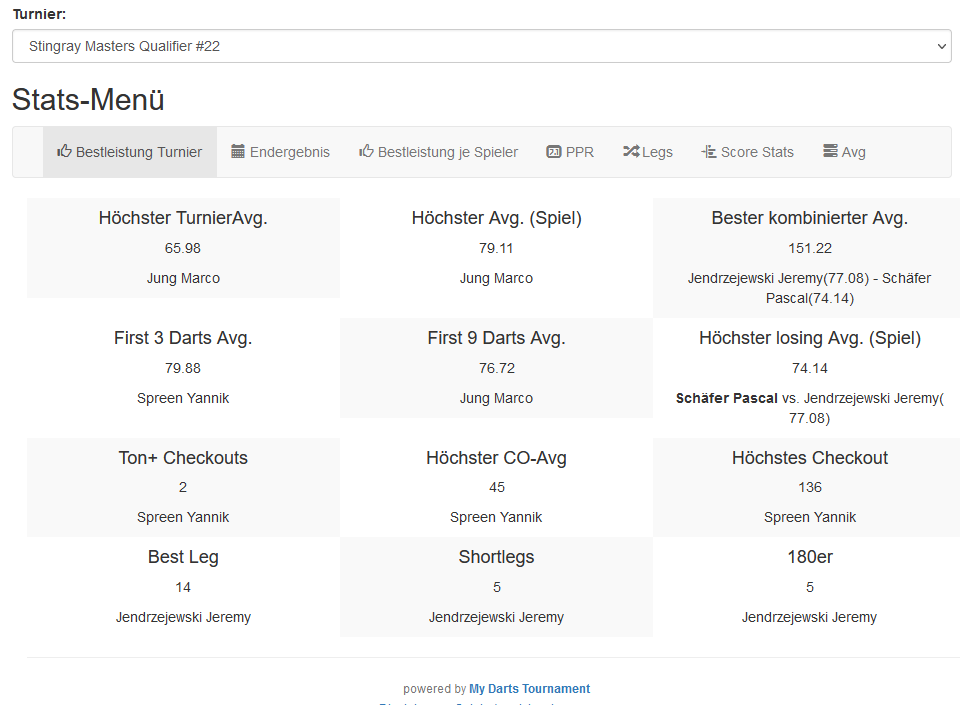This screenshot has height=705, width=960.
Task: Click the Höchstes Checkout value 136
Action: pyautogui.click(x=810, y=487)
